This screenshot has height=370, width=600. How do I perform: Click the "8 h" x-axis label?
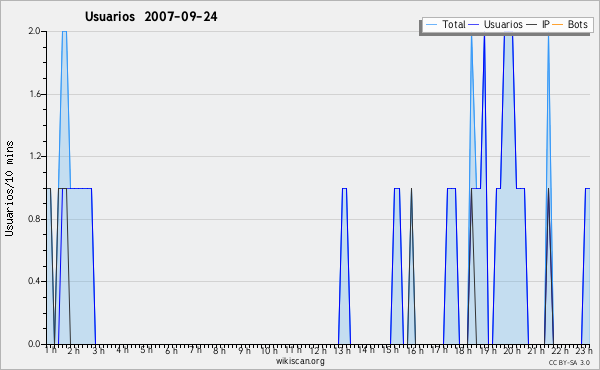click(x=220, y=350)
